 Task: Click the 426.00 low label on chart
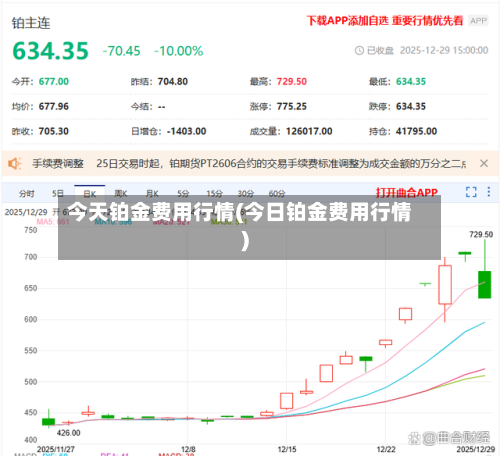pos(68,433)
